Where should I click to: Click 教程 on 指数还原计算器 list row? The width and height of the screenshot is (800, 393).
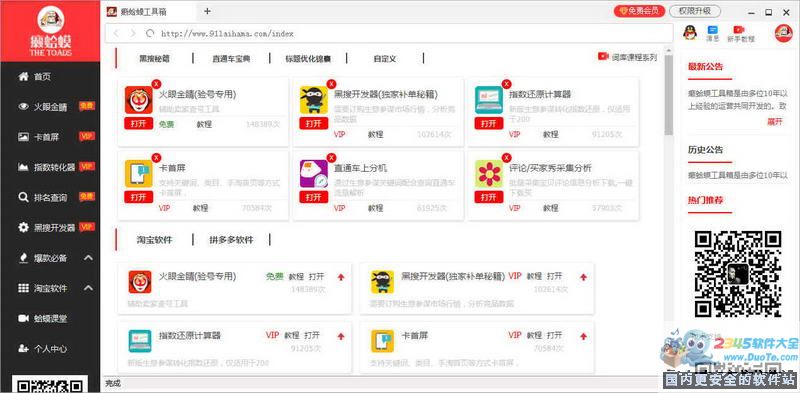[x=292, y=335]
